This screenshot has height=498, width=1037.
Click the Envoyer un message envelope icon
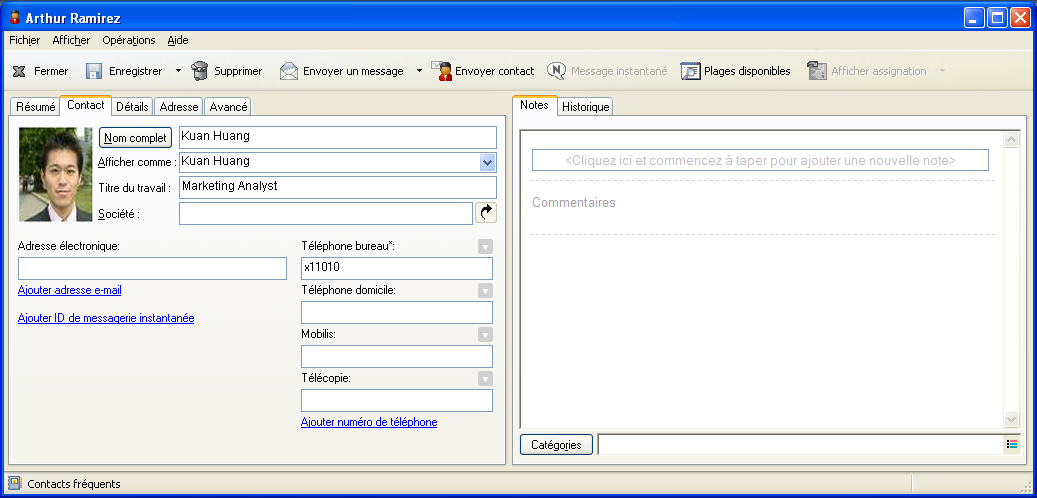coord(288,71)
